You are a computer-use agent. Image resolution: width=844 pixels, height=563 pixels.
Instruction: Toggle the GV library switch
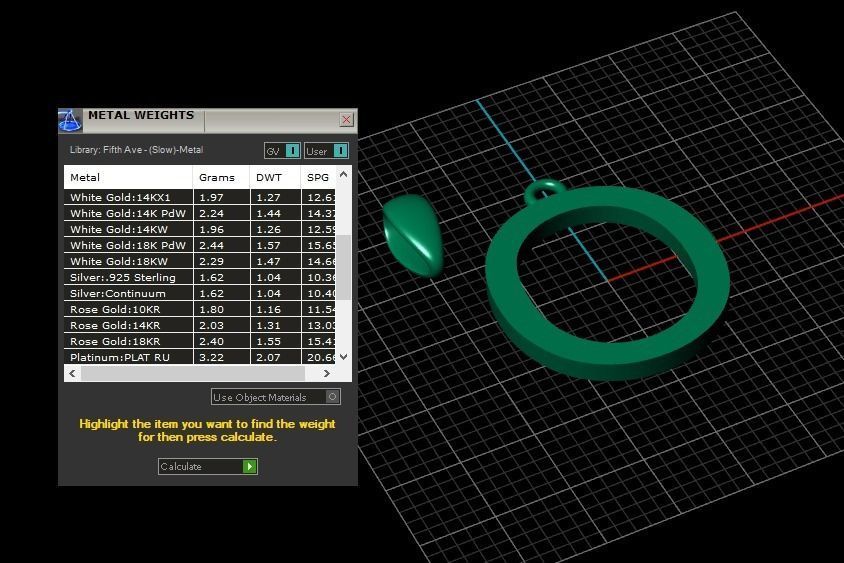tap(282, 151)
